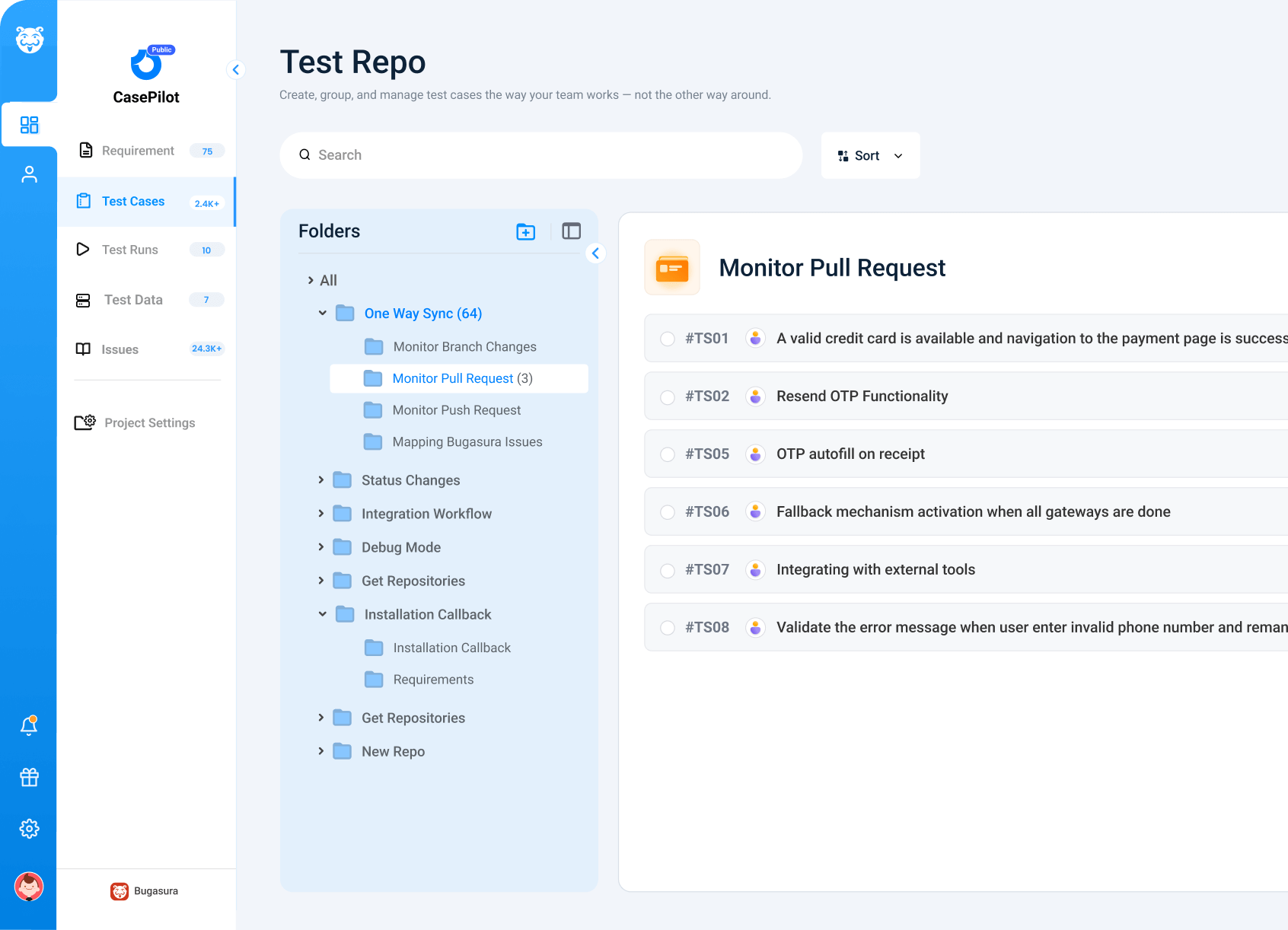Open the user profile outline icon
This screenshot has width=1288, height=930.
[x=29, y=175]
